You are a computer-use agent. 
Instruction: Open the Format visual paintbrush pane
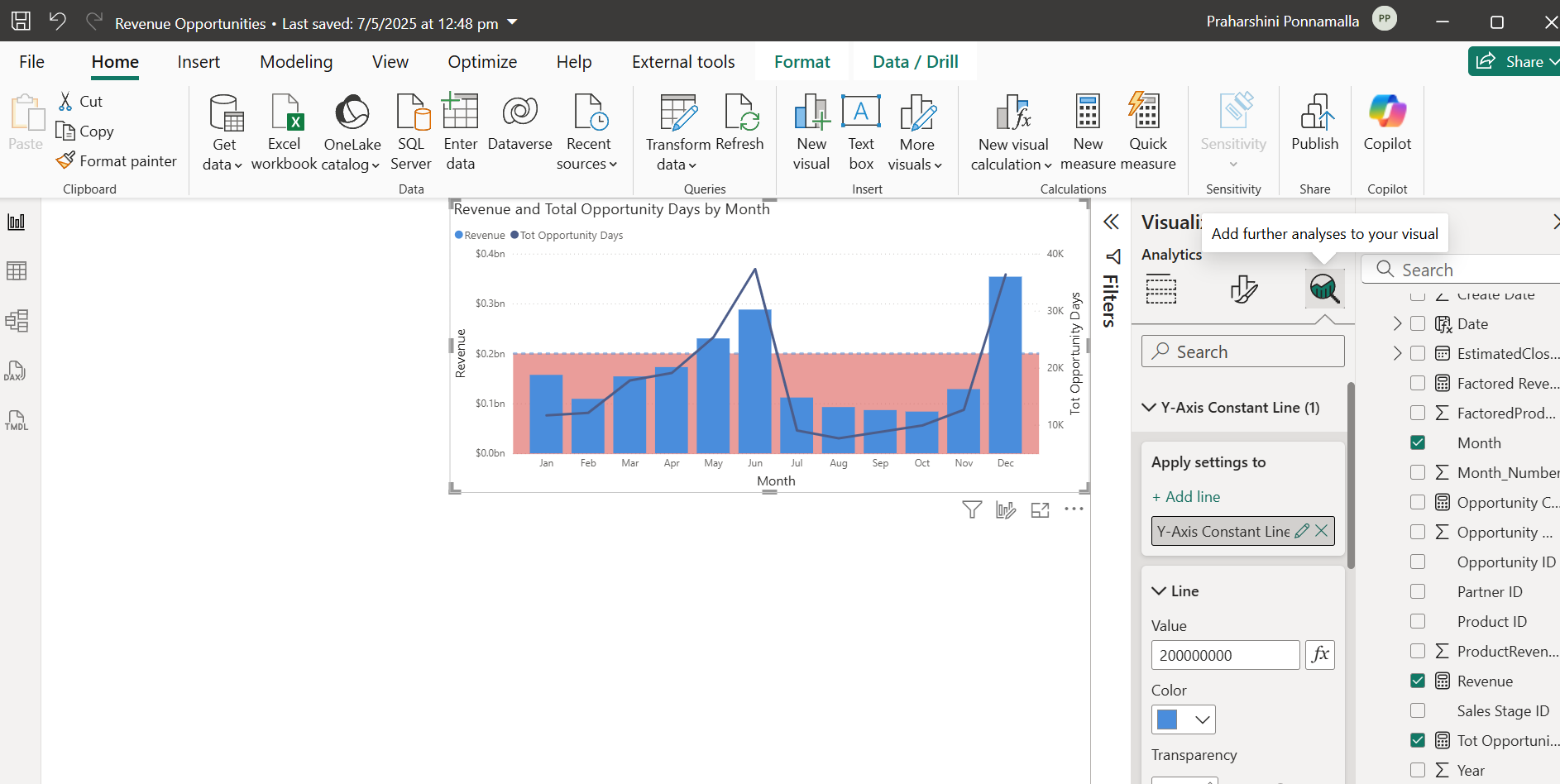point(1243,289)
